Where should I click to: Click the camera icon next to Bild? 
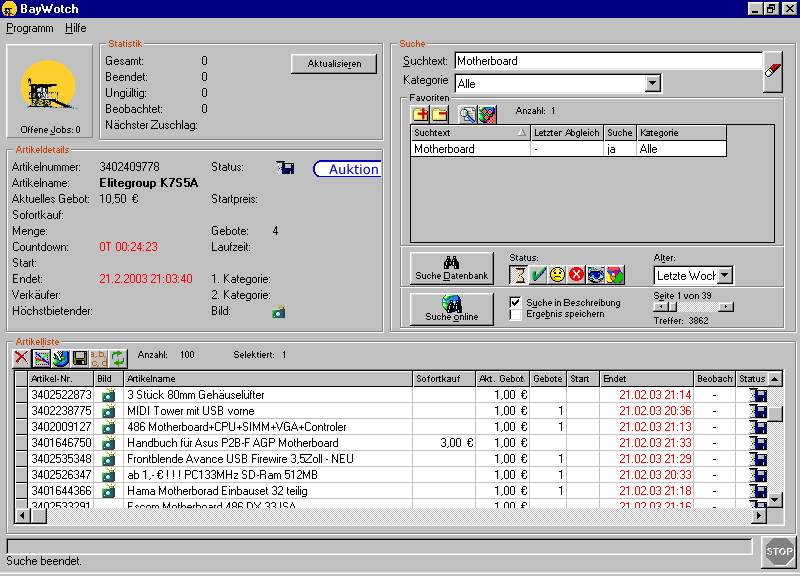click(278, 312)
